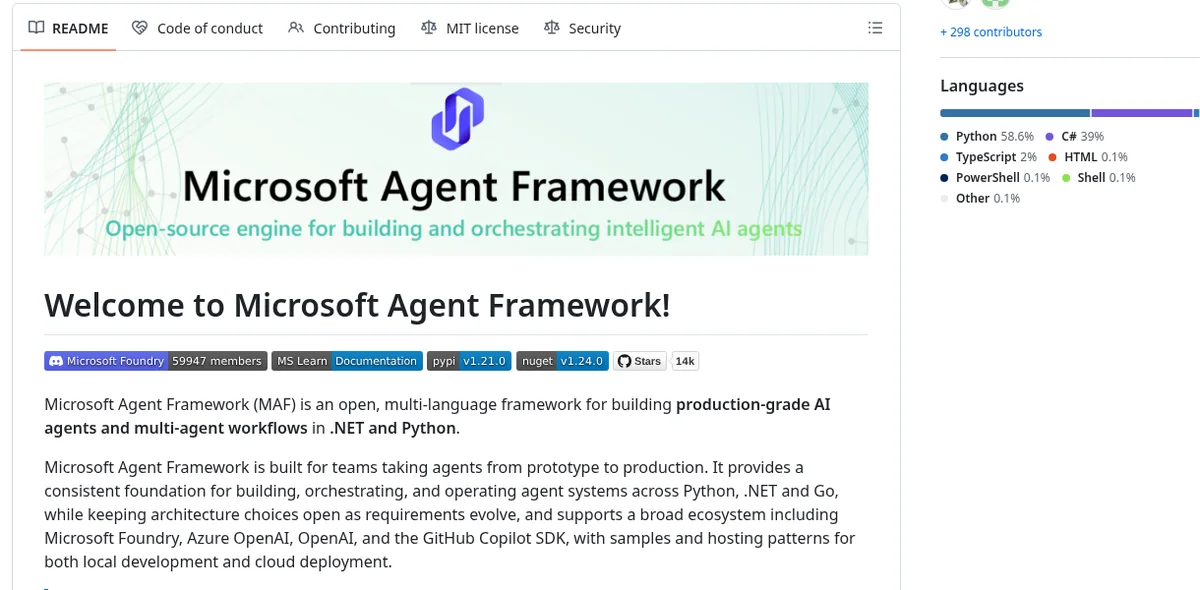Select PowerShell 0.1% language link
The height and width of the screenshot is (590, 1200).
[995, 178]
